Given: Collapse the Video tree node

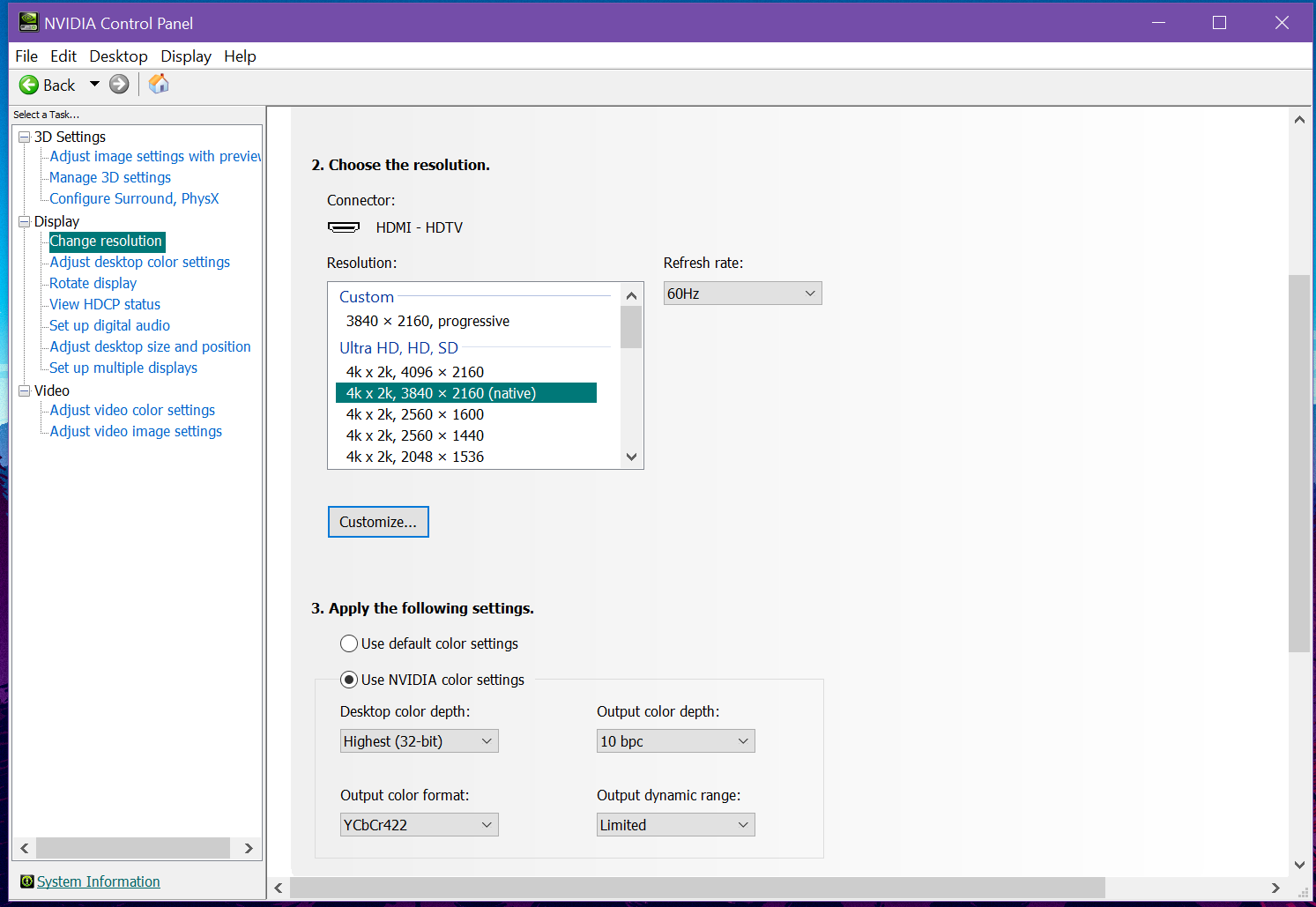Looking at the screenshot, I should (25, 391).
